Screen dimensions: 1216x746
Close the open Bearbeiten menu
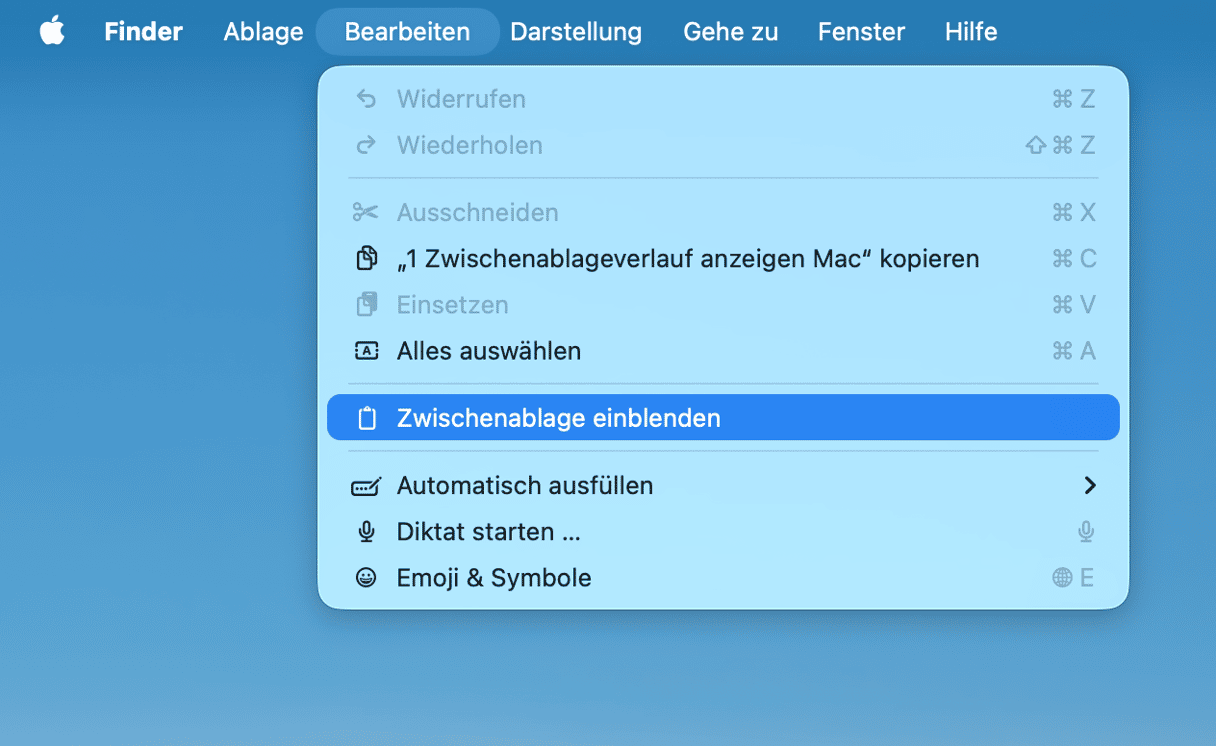(x=407, y=32)
